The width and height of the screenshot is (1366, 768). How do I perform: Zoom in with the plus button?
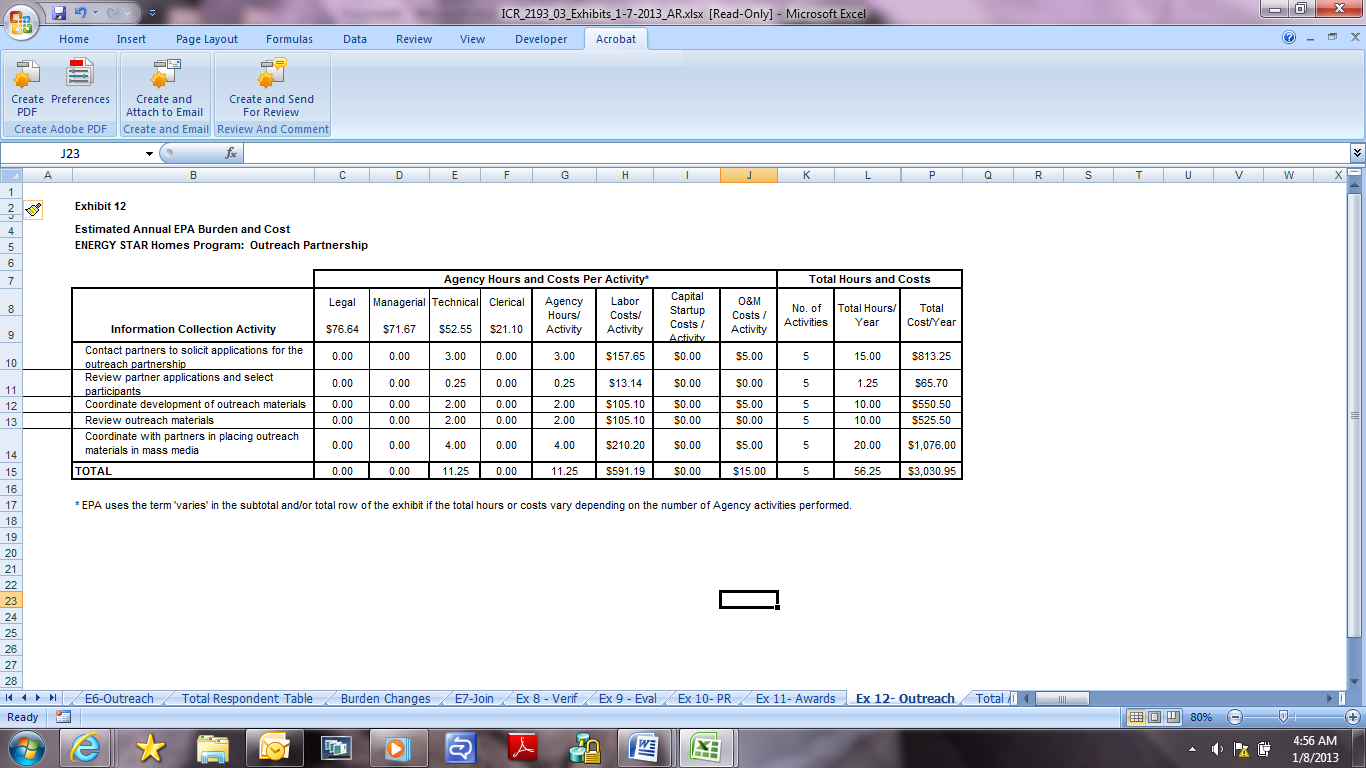[1352, 717]
